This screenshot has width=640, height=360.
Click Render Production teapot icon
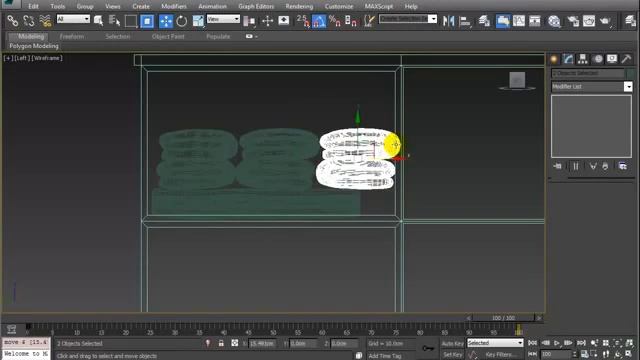pos(605,21)
